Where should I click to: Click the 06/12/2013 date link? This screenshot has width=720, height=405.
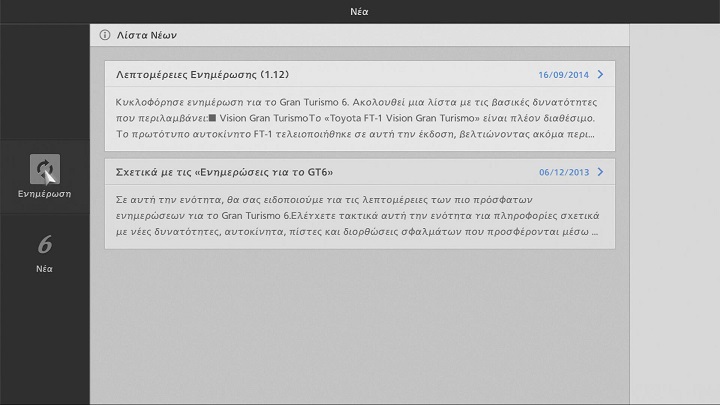563,172
